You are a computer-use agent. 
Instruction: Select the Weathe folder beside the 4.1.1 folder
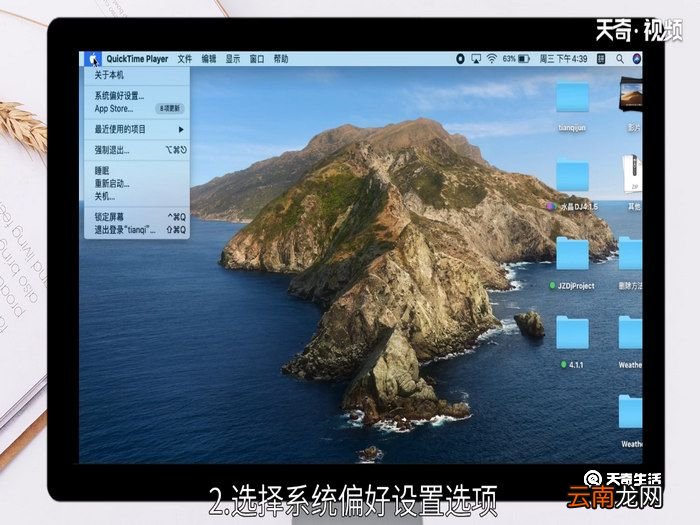pyautogui.click(x=630, y=333)
